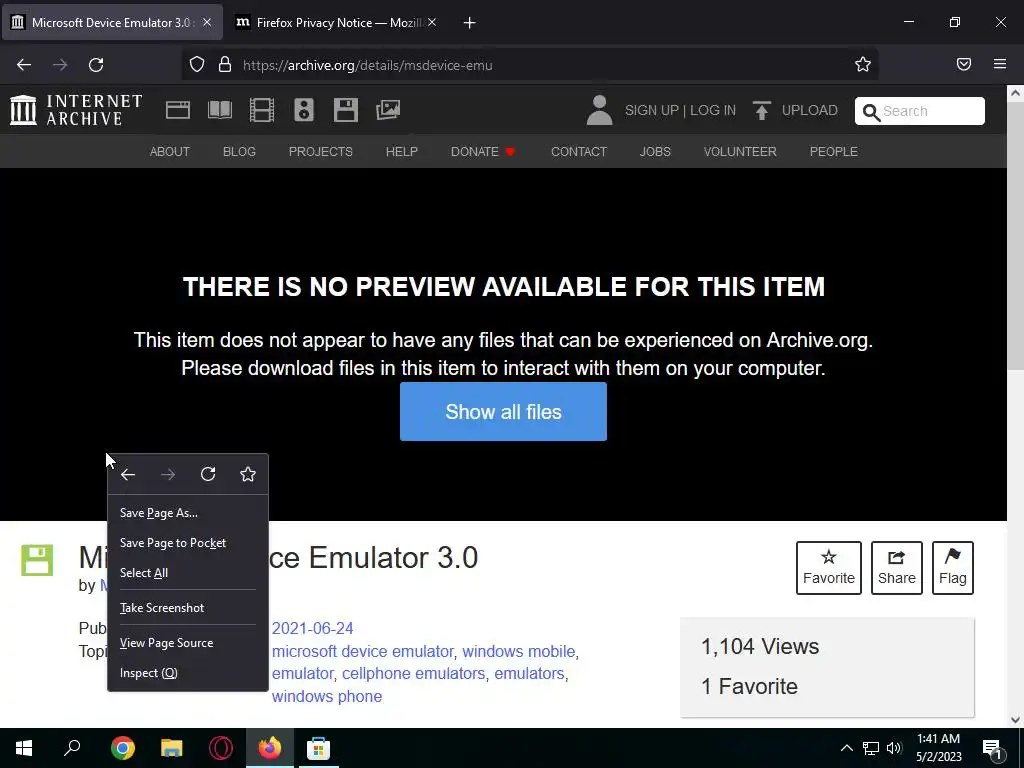Open the Texts book icon
The width and height of the screenshot is (1024, 768).
(219, 110)
